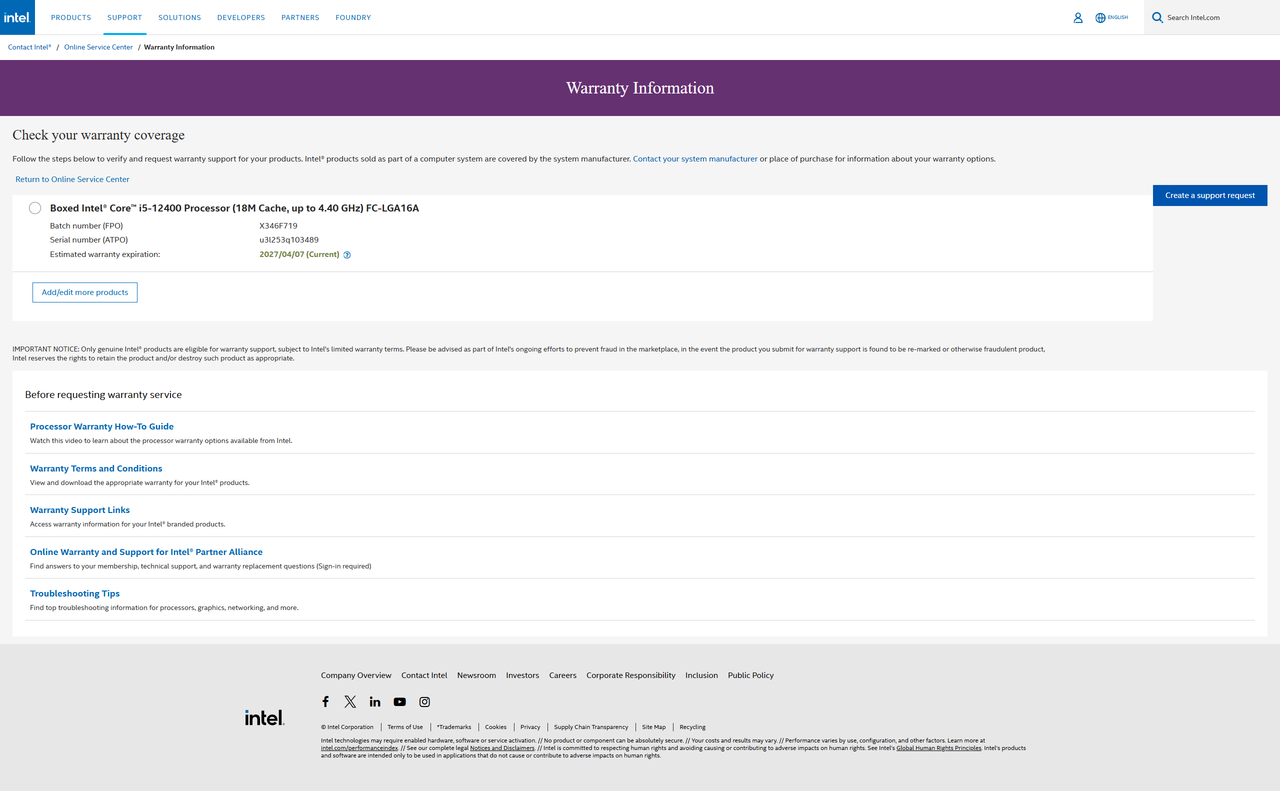
Task: Open Warranty Support Links
Action: coord(80,510)
